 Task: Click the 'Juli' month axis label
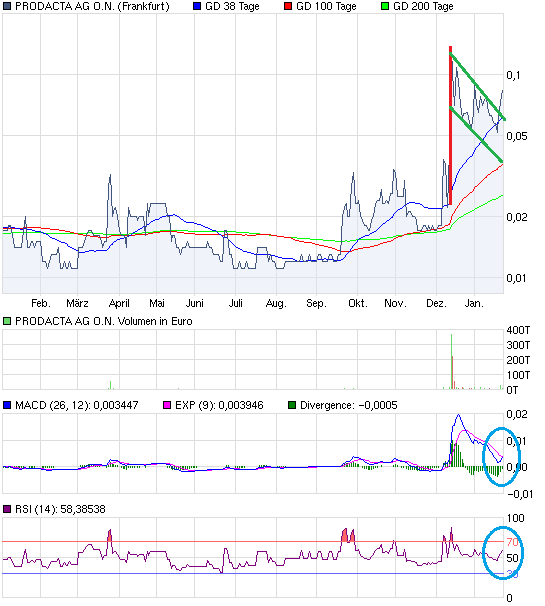(x=235, y=303)
